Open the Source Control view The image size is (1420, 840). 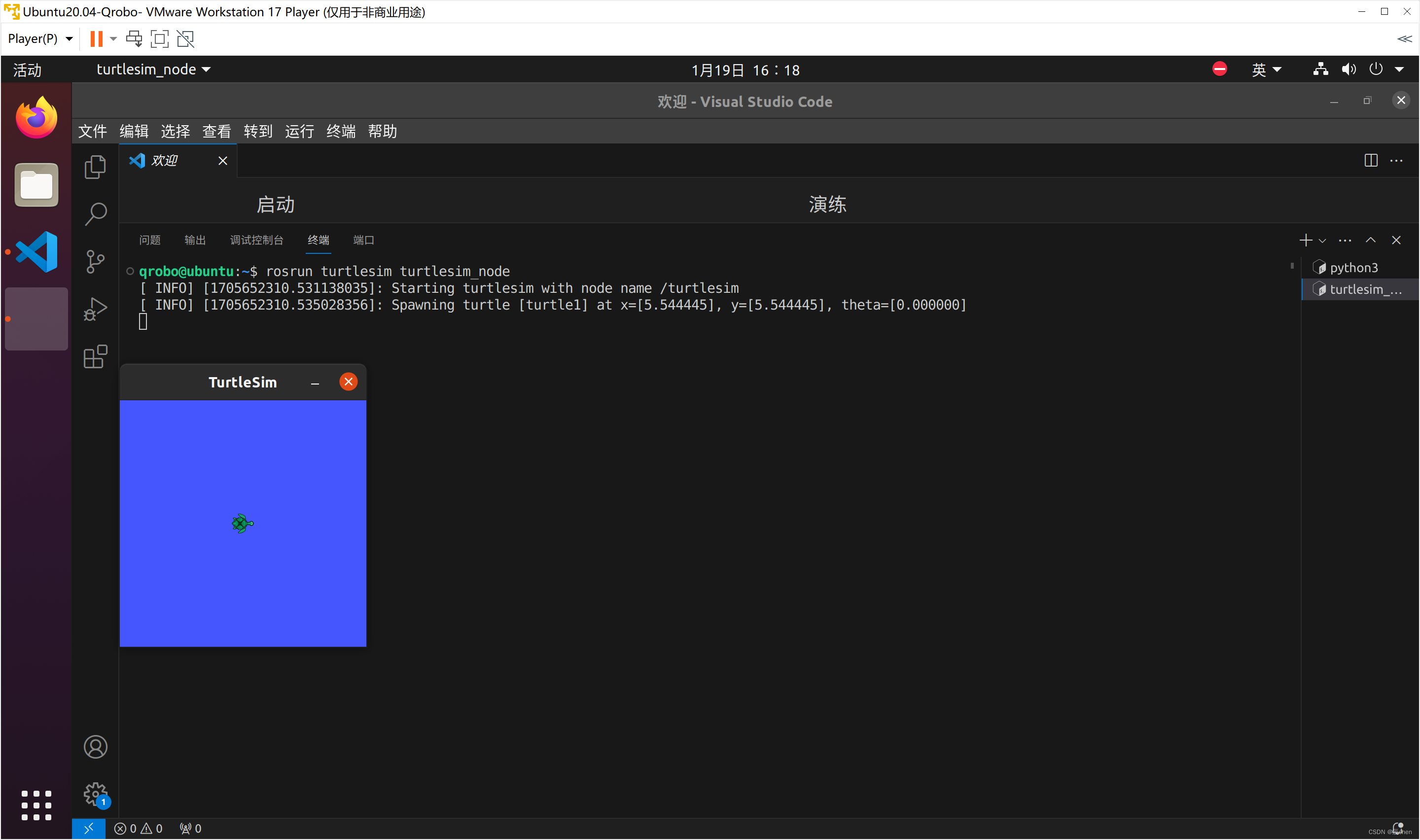click(x=95, y=261)
